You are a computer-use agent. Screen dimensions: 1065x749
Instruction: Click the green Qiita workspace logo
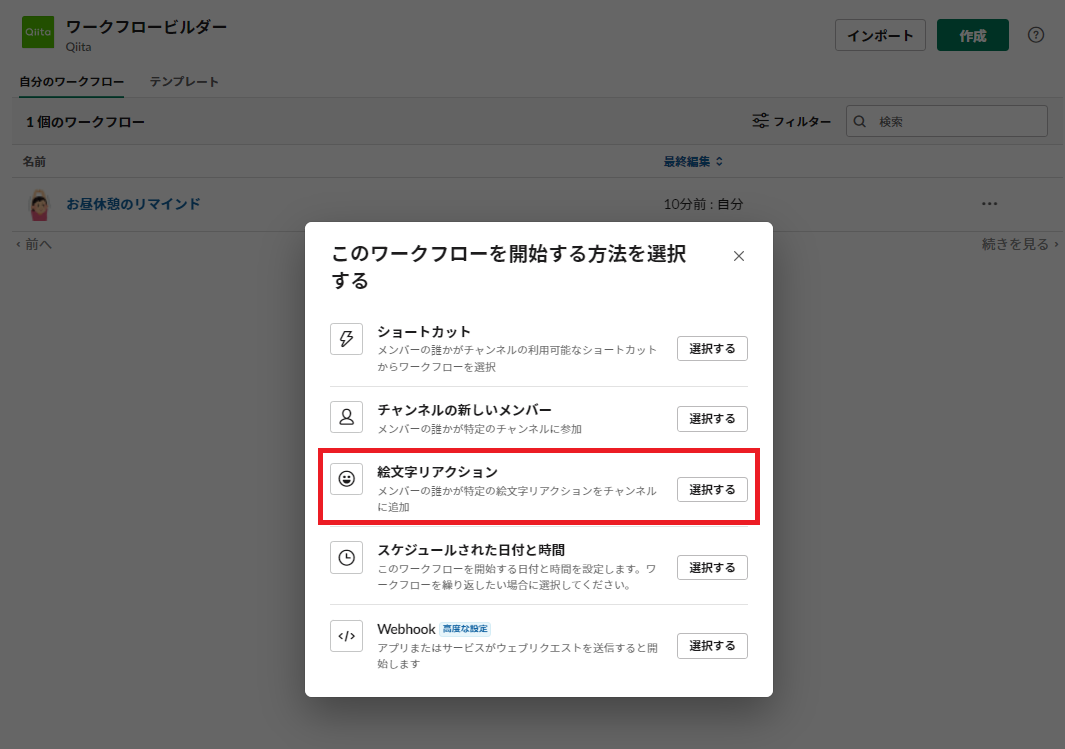tap(37, 33)
